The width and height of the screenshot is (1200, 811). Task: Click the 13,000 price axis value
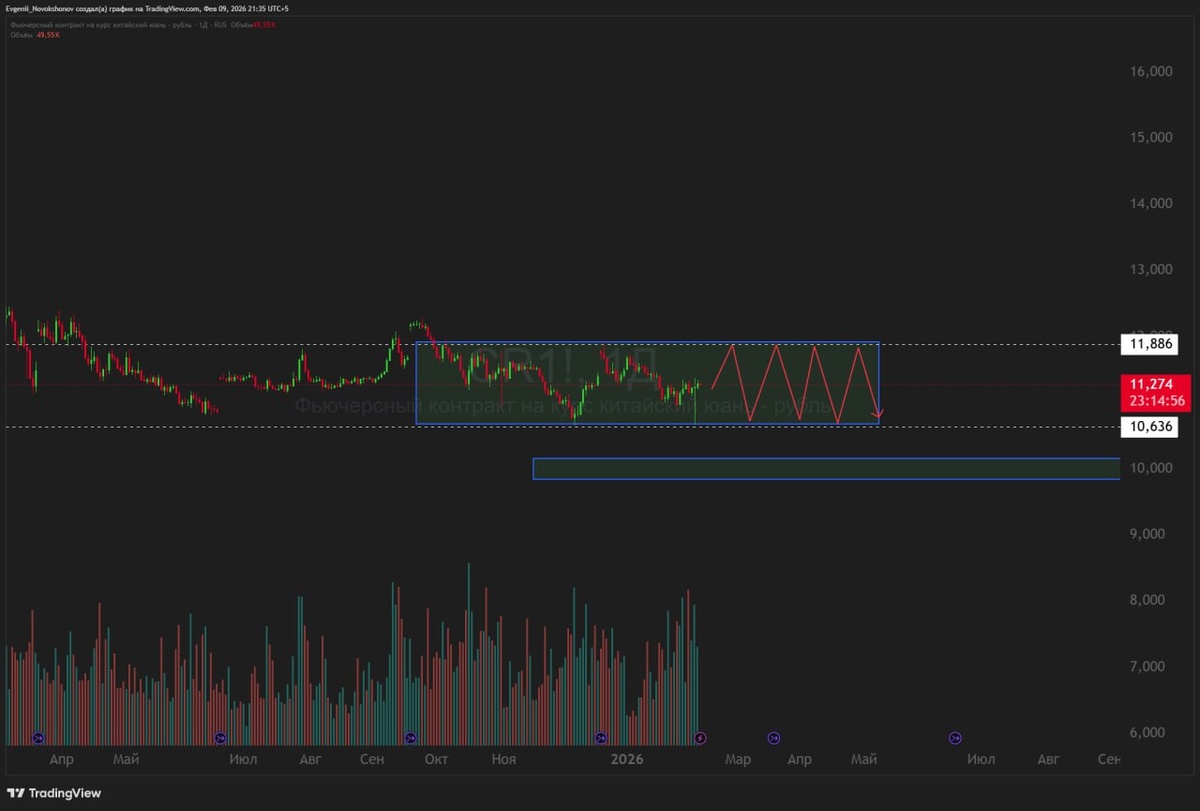click(x=1150, y=269)
